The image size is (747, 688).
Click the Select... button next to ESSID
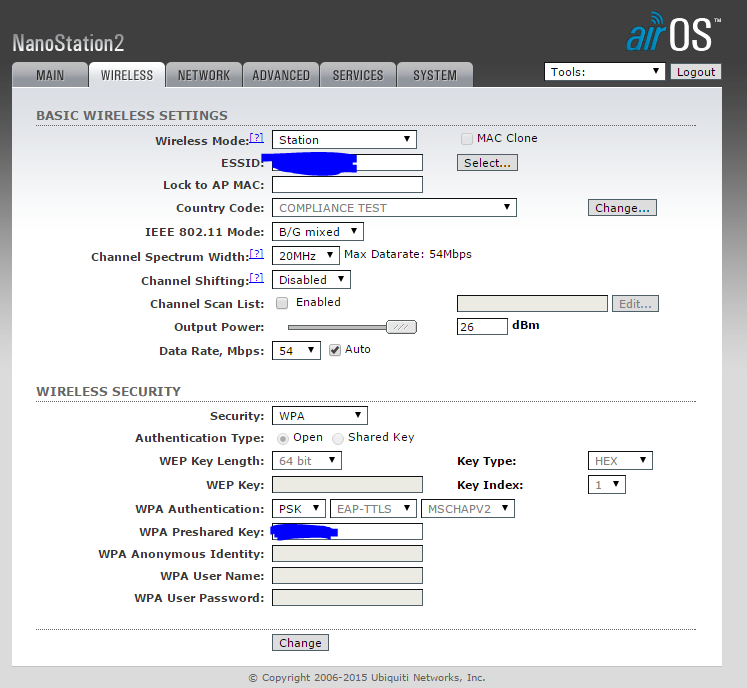point(487,162)
